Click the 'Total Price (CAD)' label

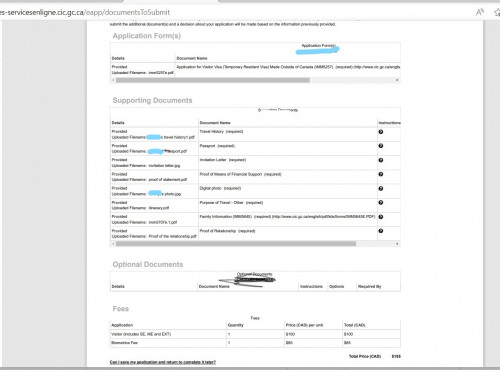365,356
